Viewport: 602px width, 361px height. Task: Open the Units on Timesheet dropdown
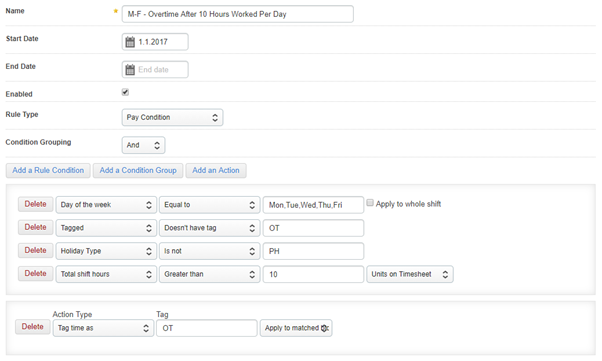410,274
